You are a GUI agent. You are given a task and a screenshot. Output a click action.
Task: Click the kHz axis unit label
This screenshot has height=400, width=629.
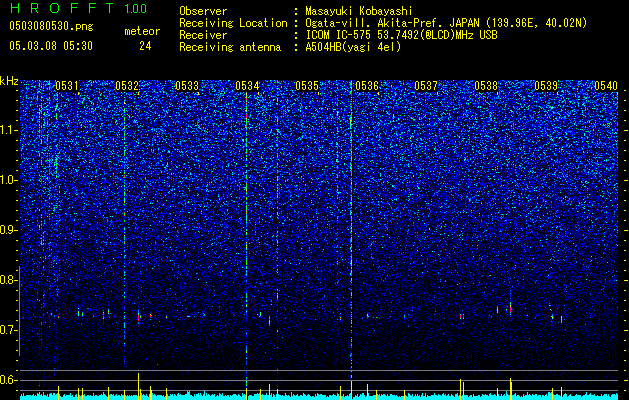[x=9, y=81]
